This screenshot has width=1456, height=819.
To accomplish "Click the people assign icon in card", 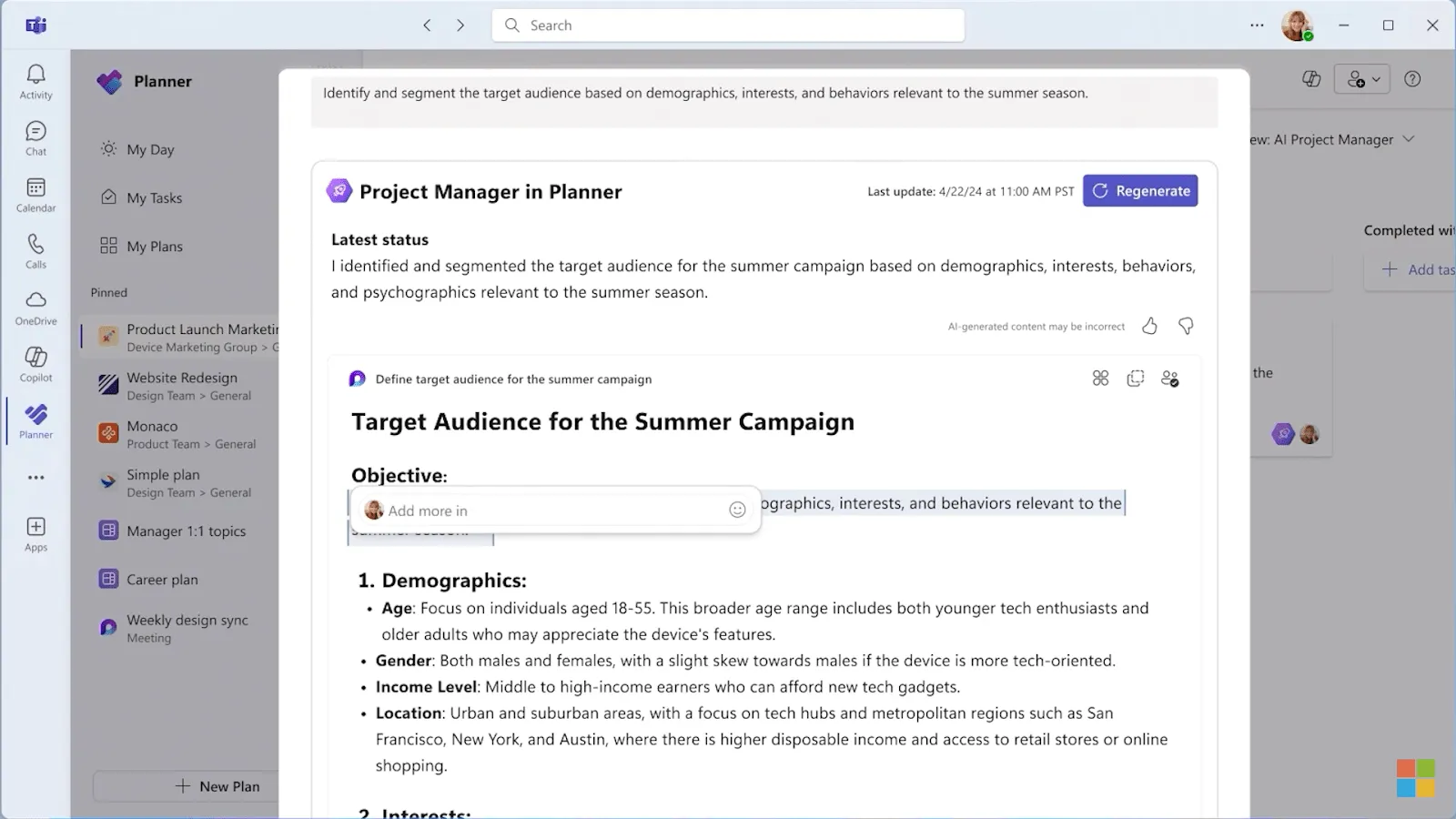I will 1170,379.
